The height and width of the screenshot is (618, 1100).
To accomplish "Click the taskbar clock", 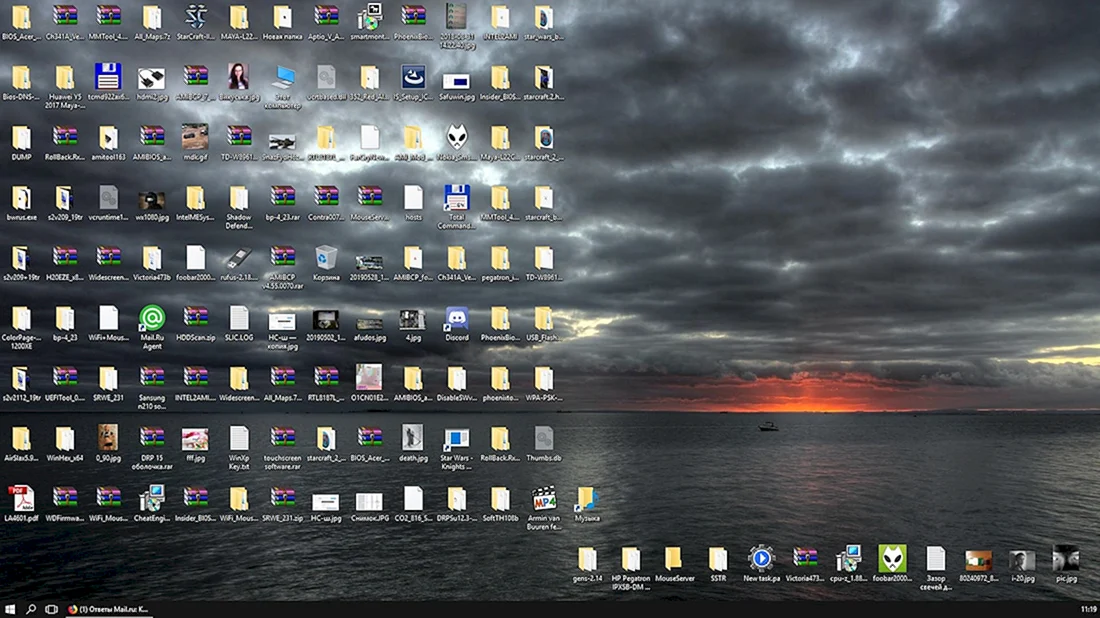I will tap(1088, 610).
